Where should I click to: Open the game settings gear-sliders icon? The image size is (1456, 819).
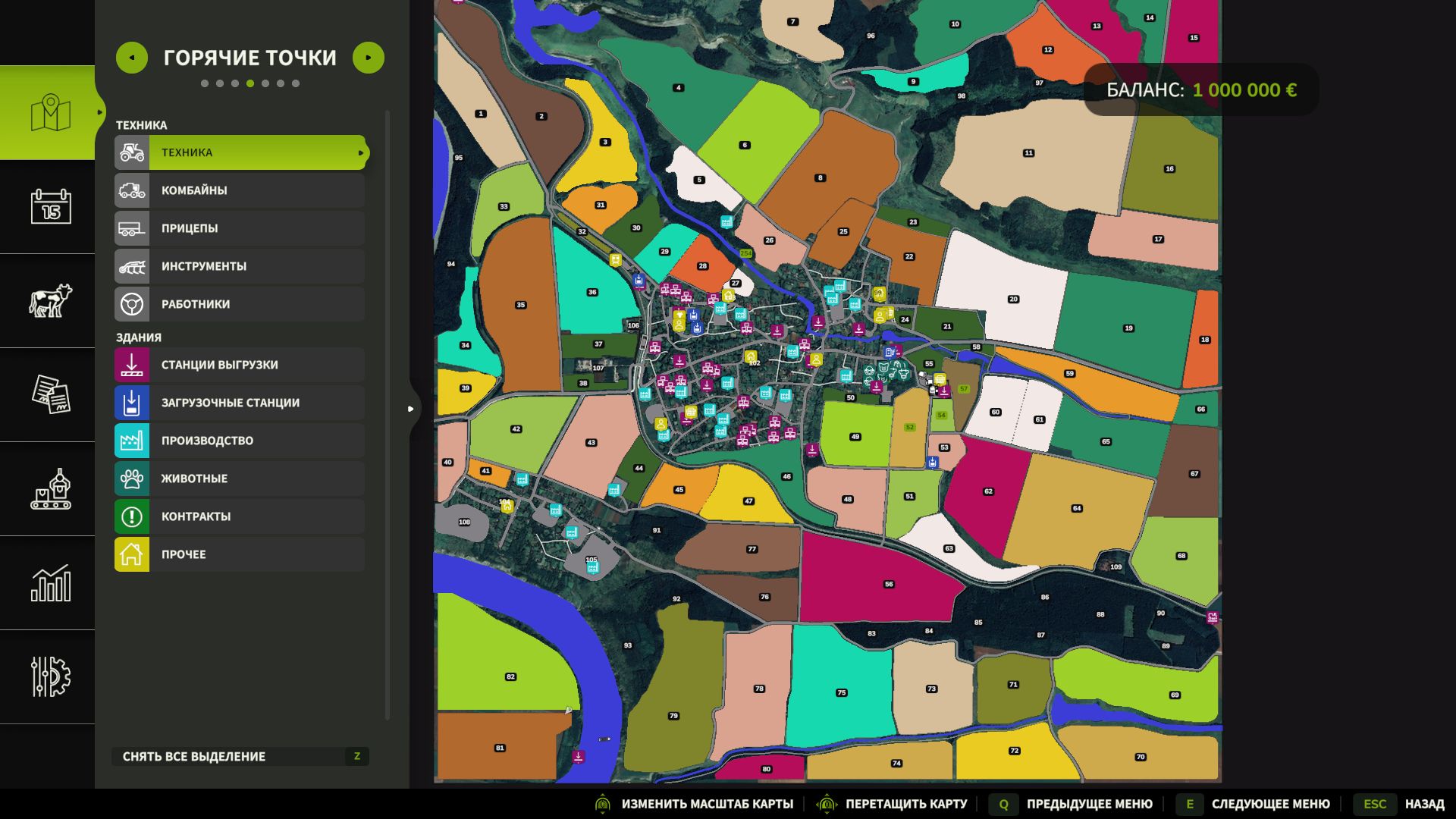click(x=50, y=676)
